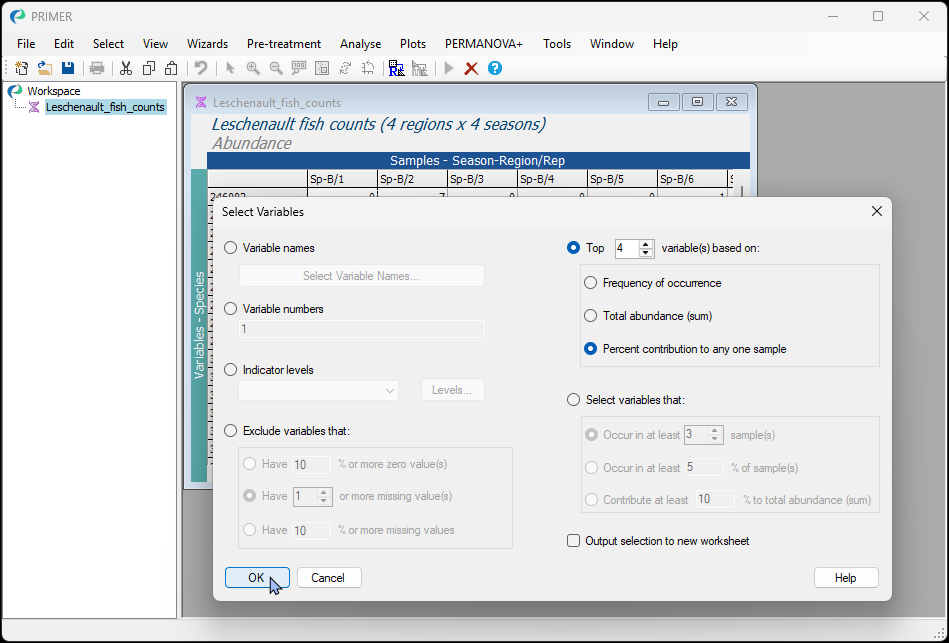The width and height of the screenshot is (949, 643).
Task: Click the Workspace root icon in tree
Action: (x=15, y=91)
